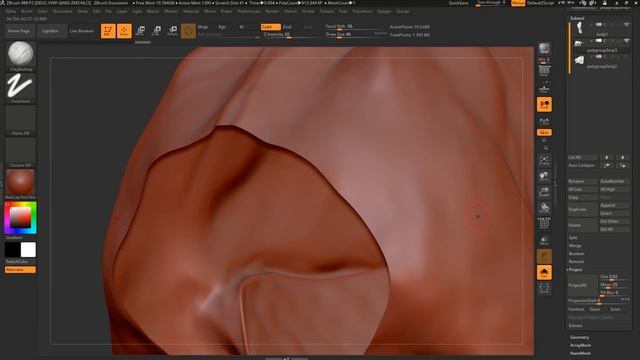
Task: Open the Freehand stroke picker
Action: [20, 88]
